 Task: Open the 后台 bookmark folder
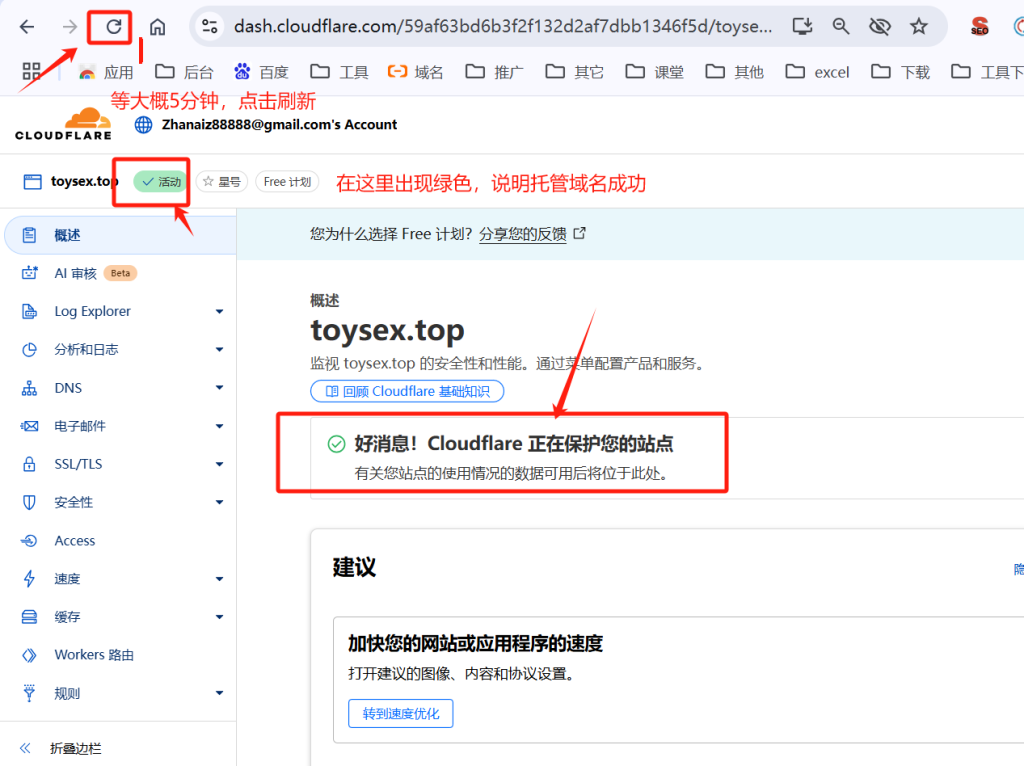[184, 72]
